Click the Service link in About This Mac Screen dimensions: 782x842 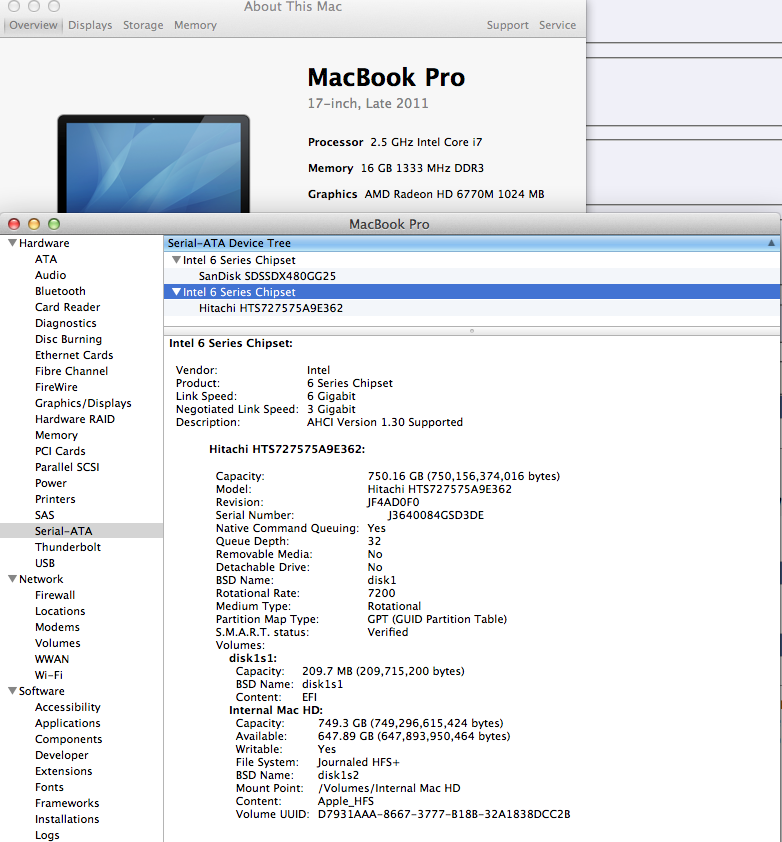(557, 25)
